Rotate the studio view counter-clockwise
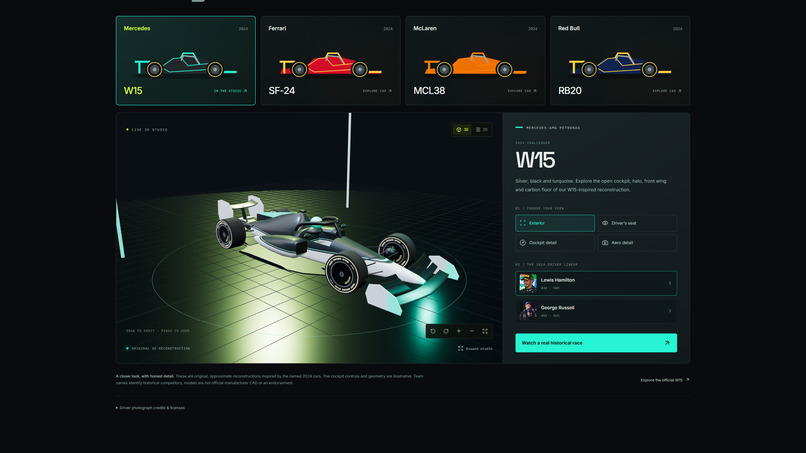 pyautogui.click(x=433, y=331)
